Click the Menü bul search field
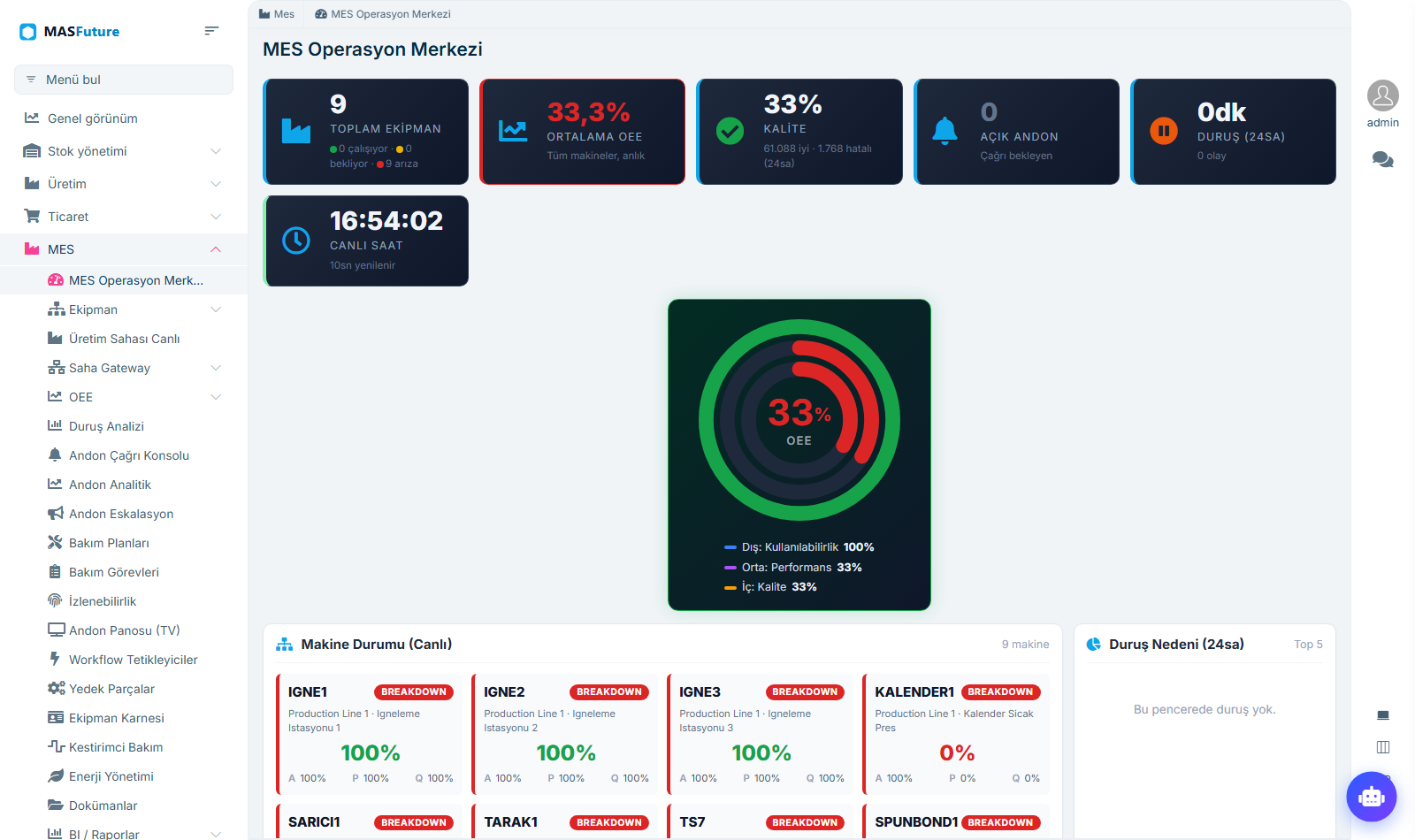The height and width of the screenshot is (840, 1415). pos(124,80)
